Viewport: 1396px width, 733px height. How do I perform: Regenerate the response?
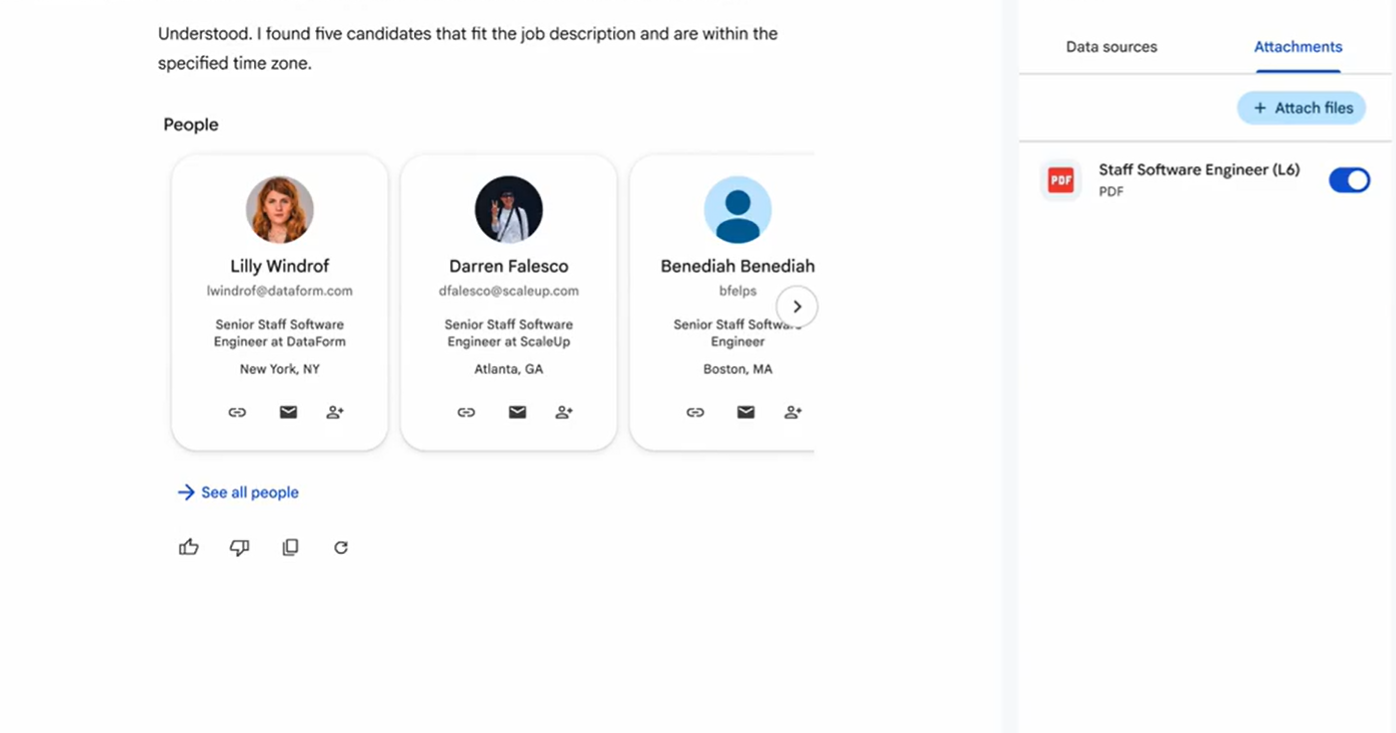tap(341, 547)
